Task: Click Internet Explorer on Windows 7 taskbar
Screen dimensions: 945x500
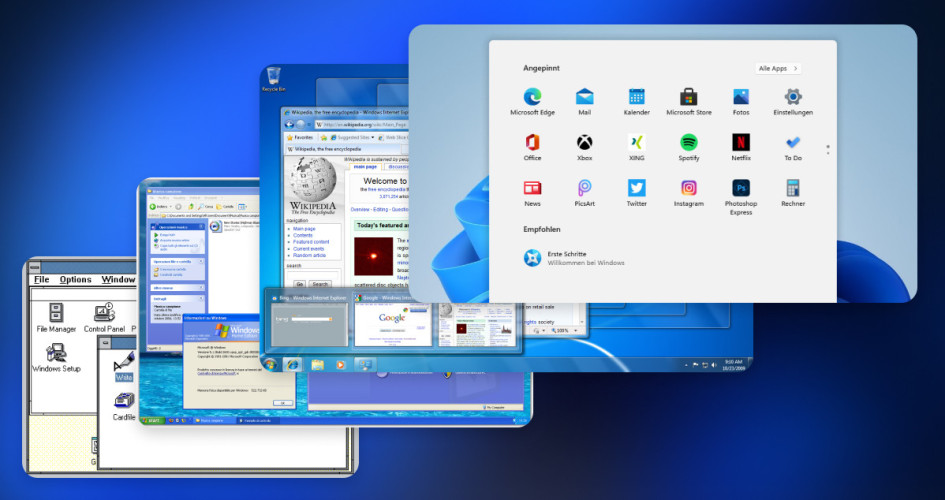Action: click(292, 364)
